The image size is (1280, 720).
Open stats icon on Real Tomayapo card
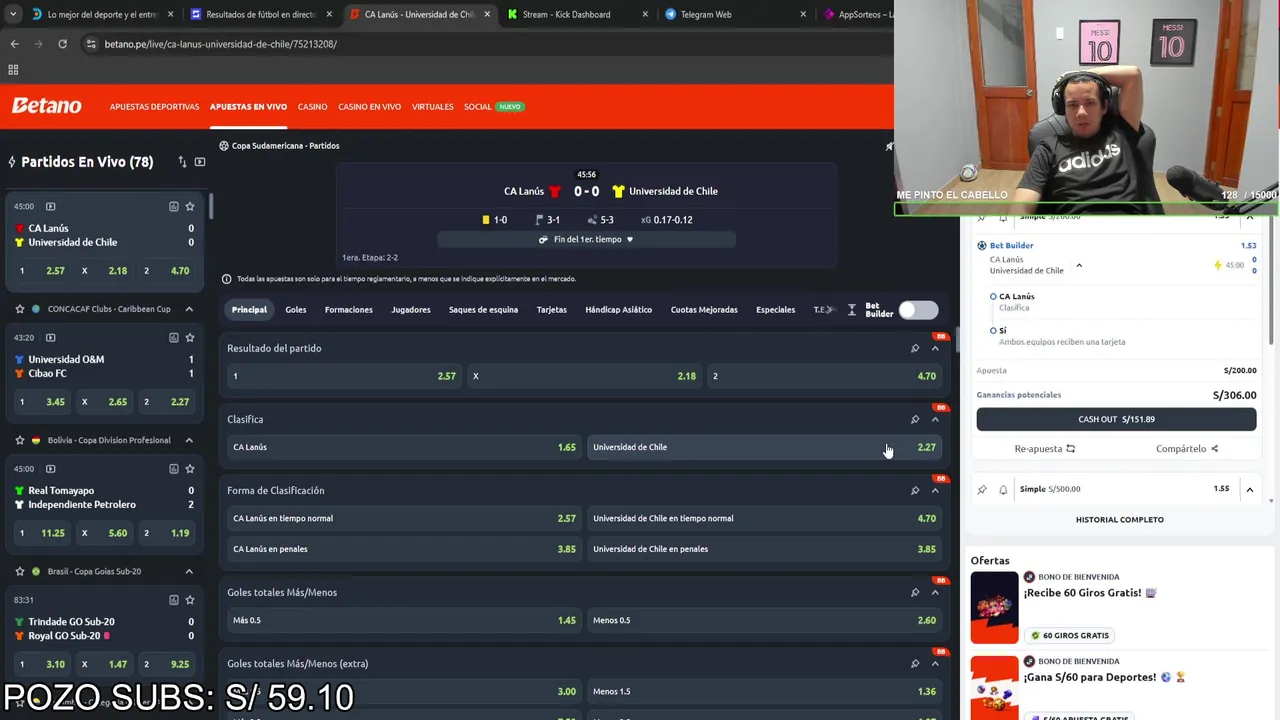point(173,468)
